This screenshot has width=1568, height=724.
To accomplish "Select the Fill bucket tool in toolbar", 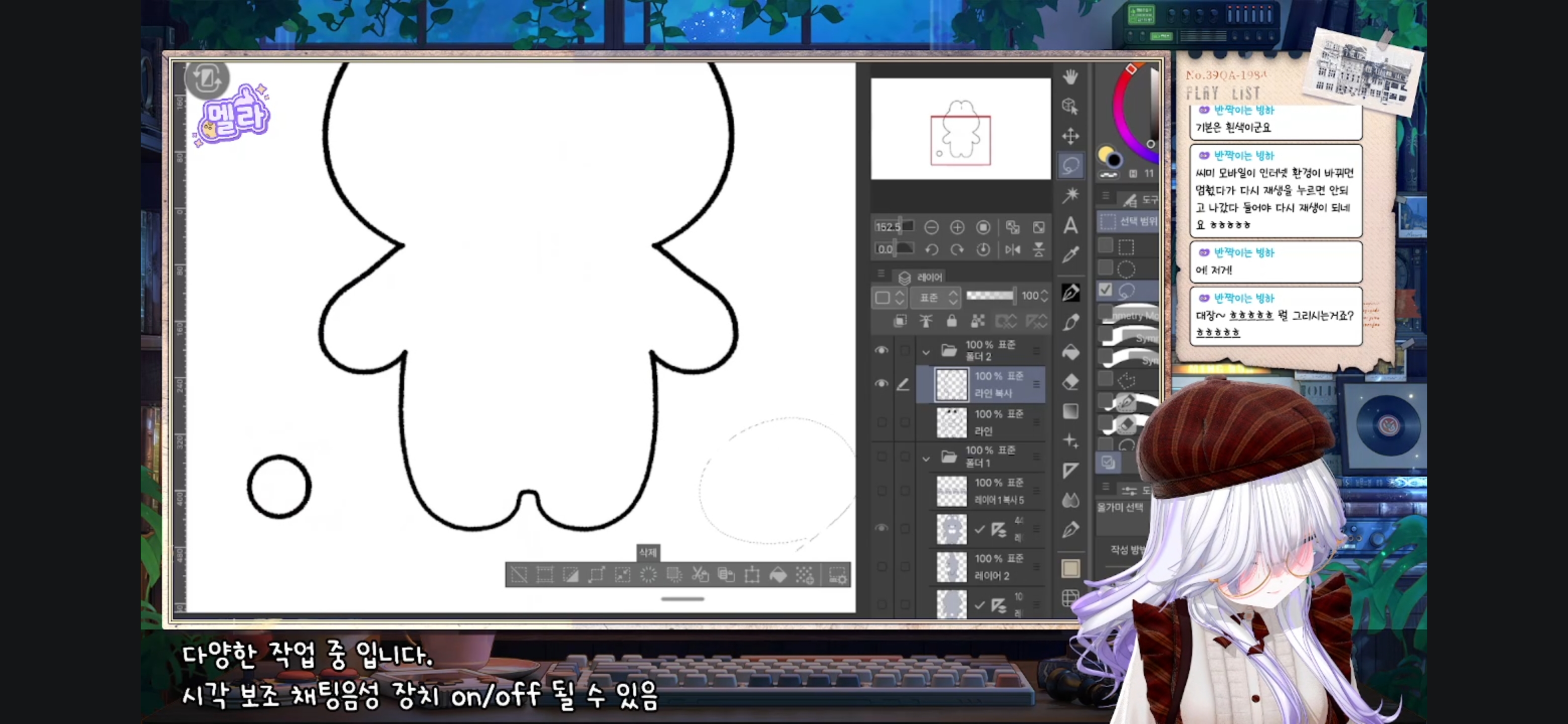I will (x=1070, y=352).
